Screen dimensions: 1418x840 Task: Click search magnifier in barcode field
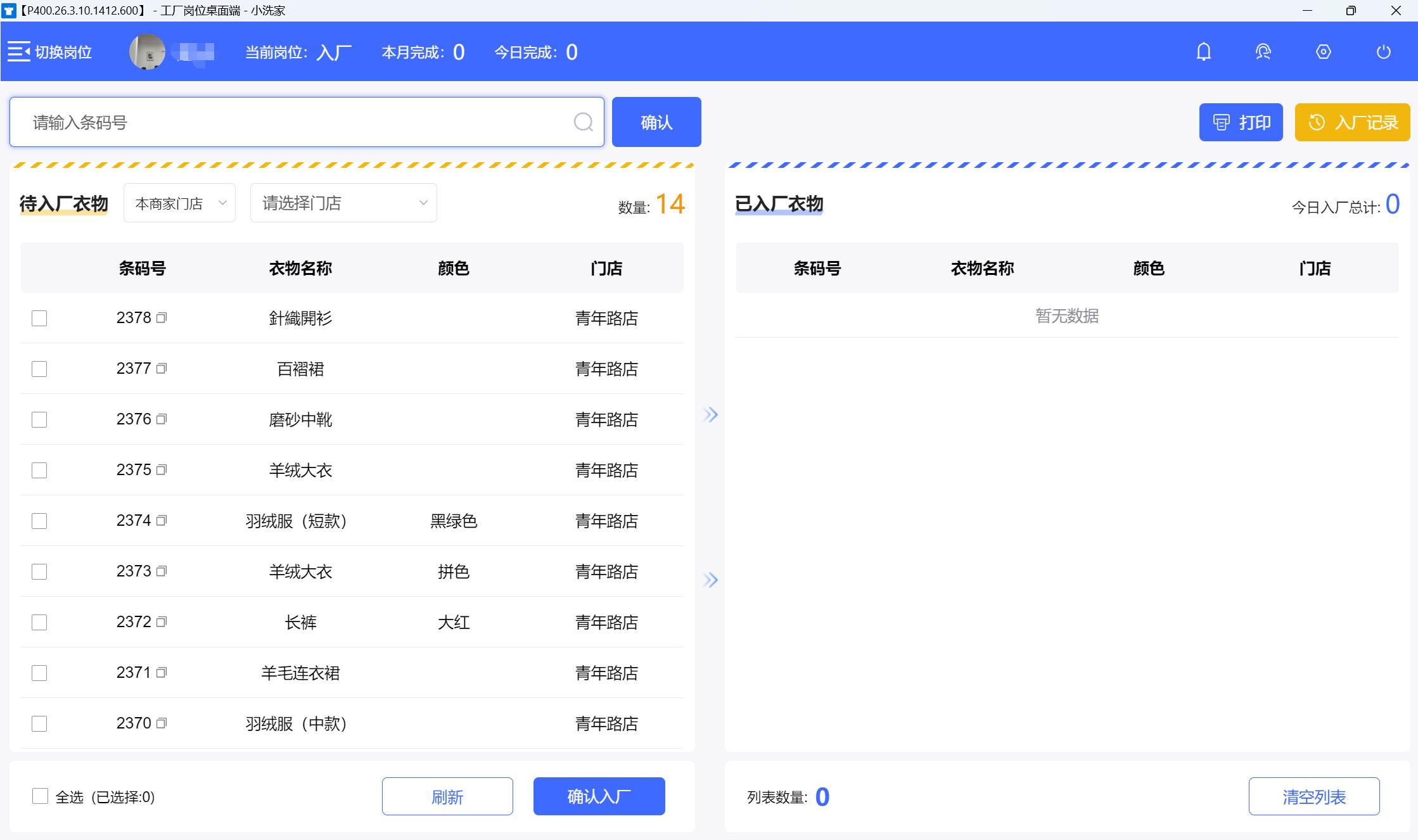coord(583,122)
